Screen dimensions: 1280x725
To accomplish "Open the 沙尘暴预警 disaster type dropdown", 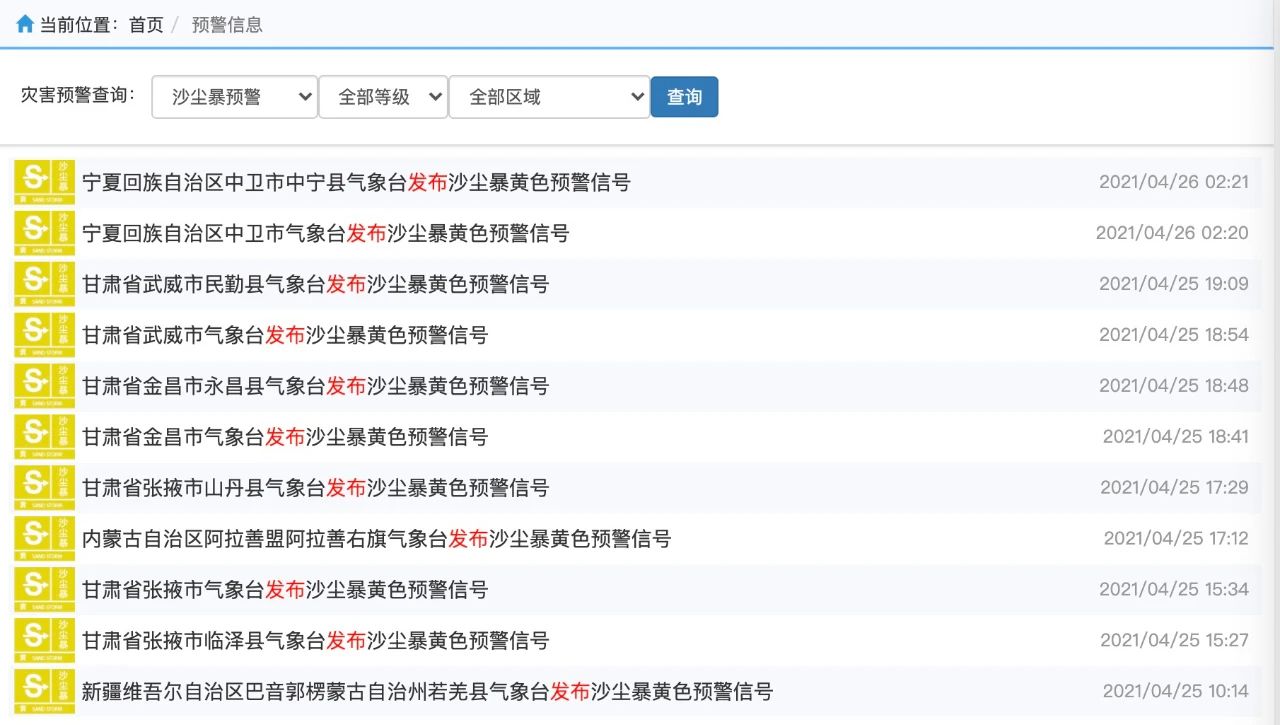I will [x=235, y=97].
